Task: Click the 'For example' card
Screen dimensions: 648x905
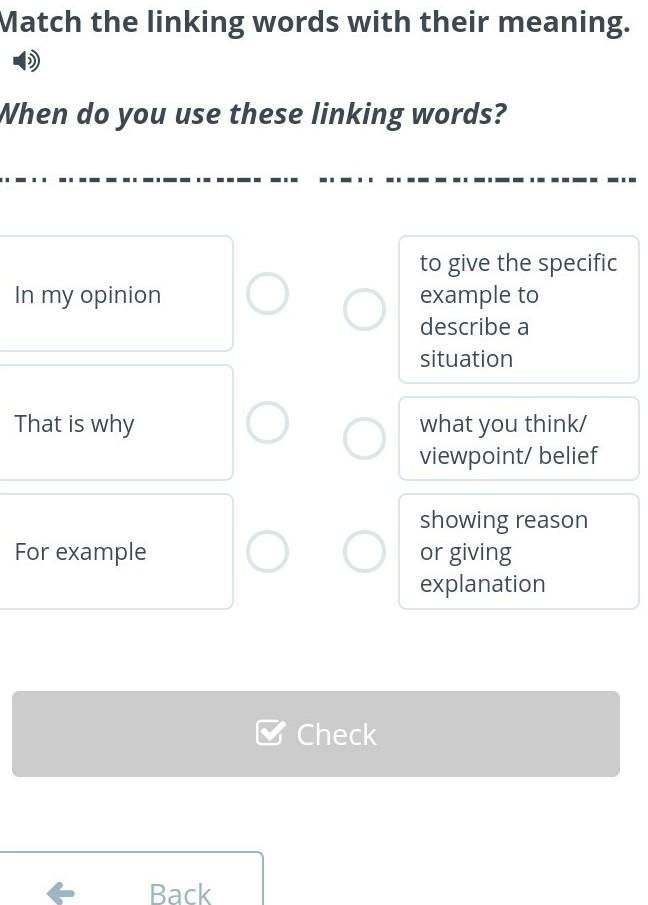Action: click(115, 551)
